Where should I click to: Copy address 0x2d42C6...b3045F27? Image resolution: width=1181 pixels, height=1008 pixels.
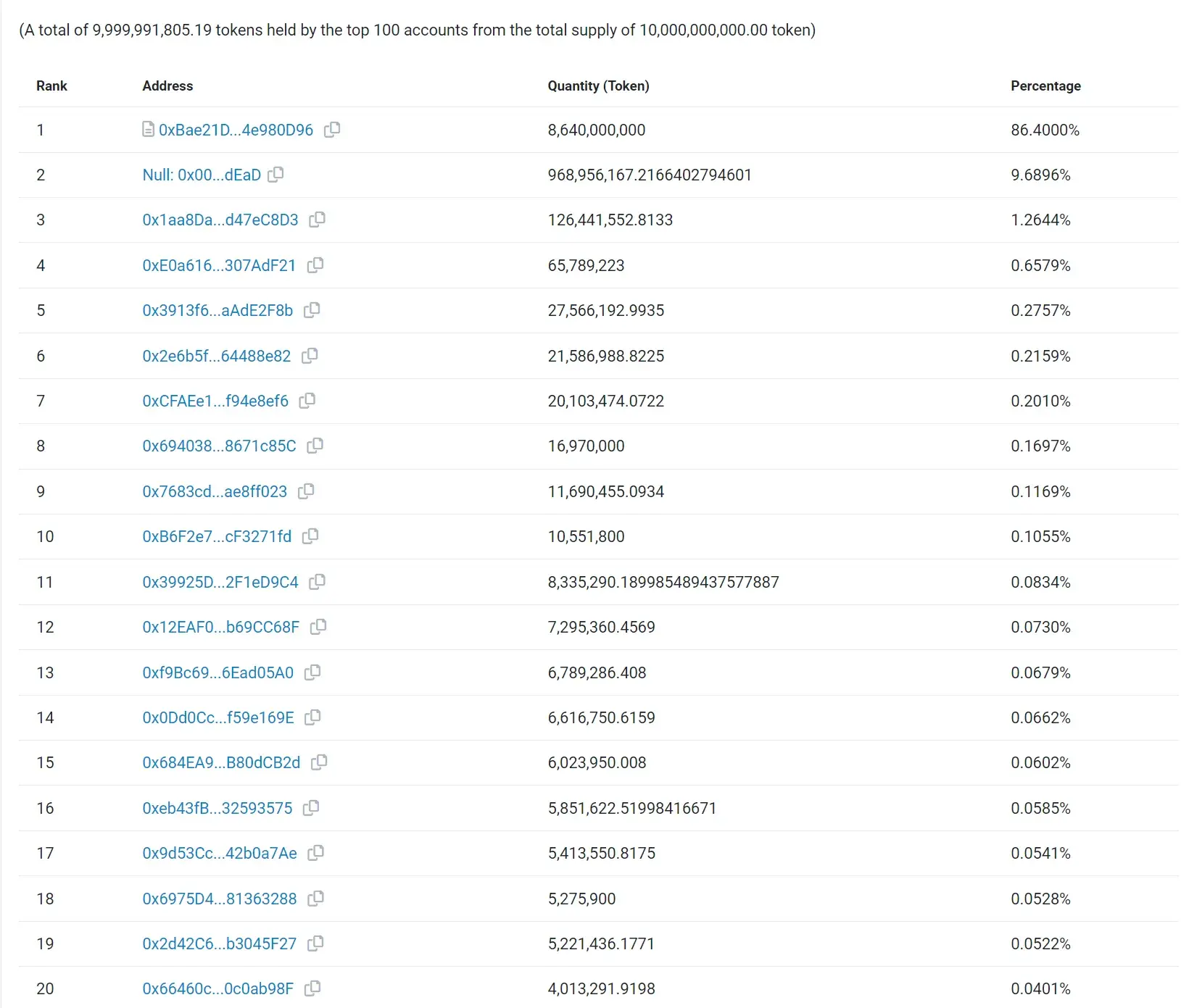tap(315, 944)
